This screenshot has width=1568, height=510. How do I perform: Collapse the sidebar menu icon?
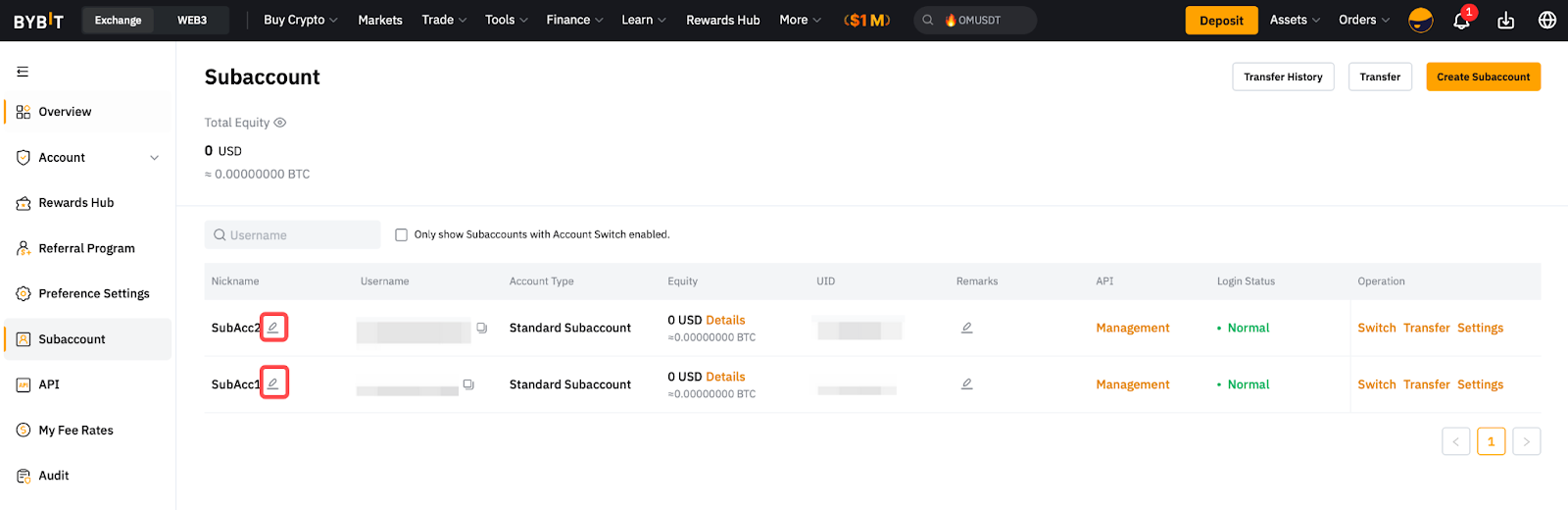click(x=23, y=72)
